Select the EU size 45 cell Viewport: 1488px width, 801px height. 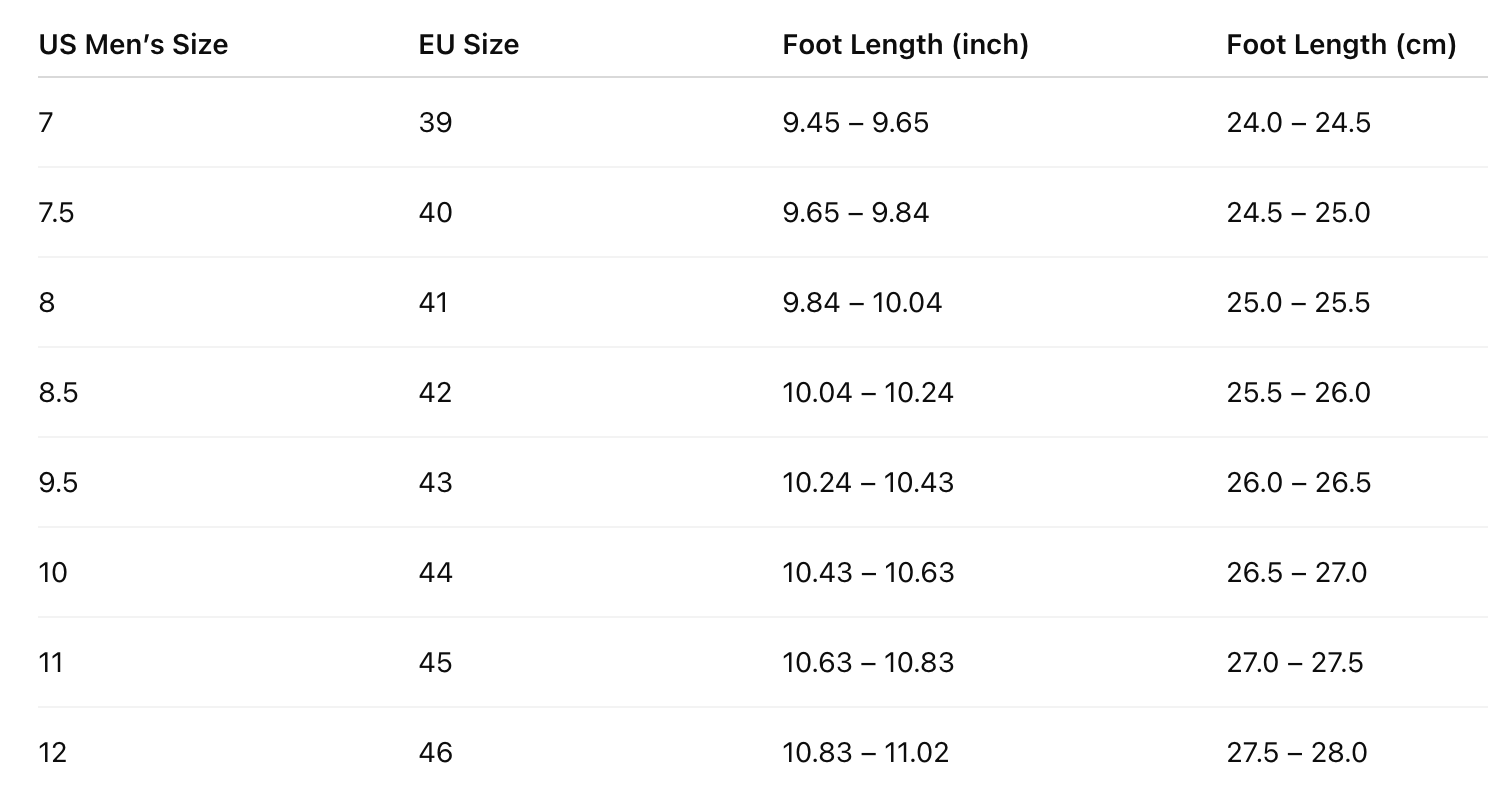point(436,663)
